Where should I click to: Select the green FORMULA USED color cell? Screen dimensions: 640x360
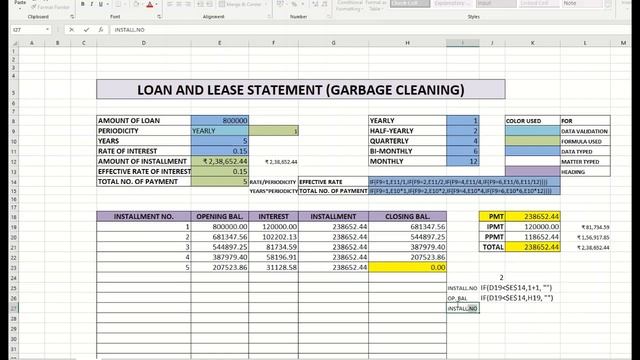point(533,141)
